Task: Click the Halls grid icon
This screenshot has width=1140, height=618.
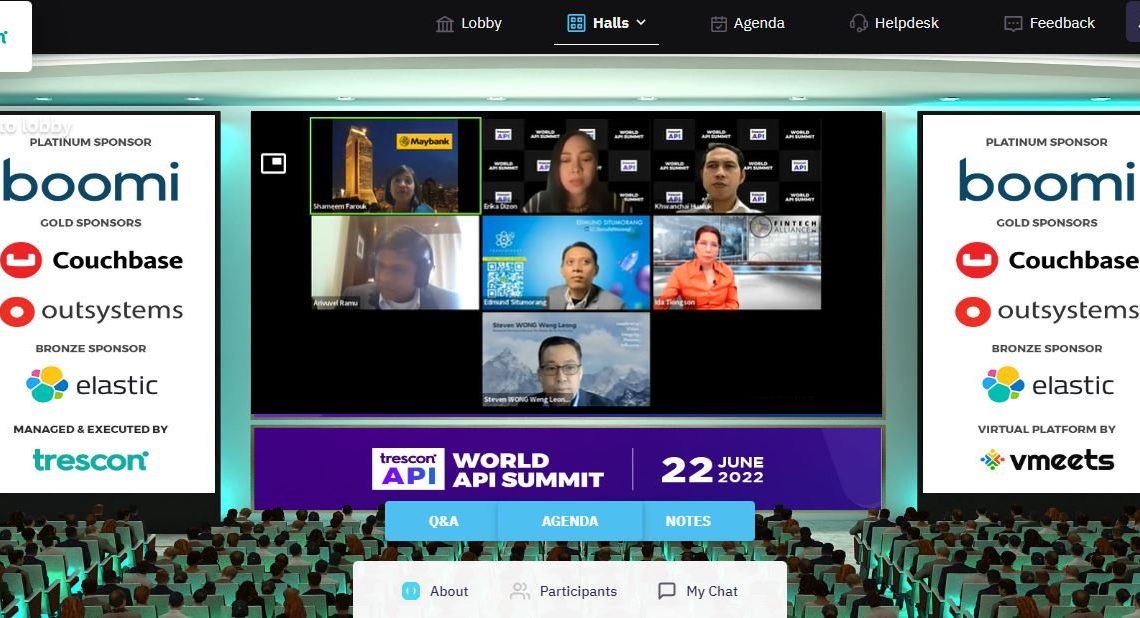Action: pyautogui.click(x=576, y=23)
